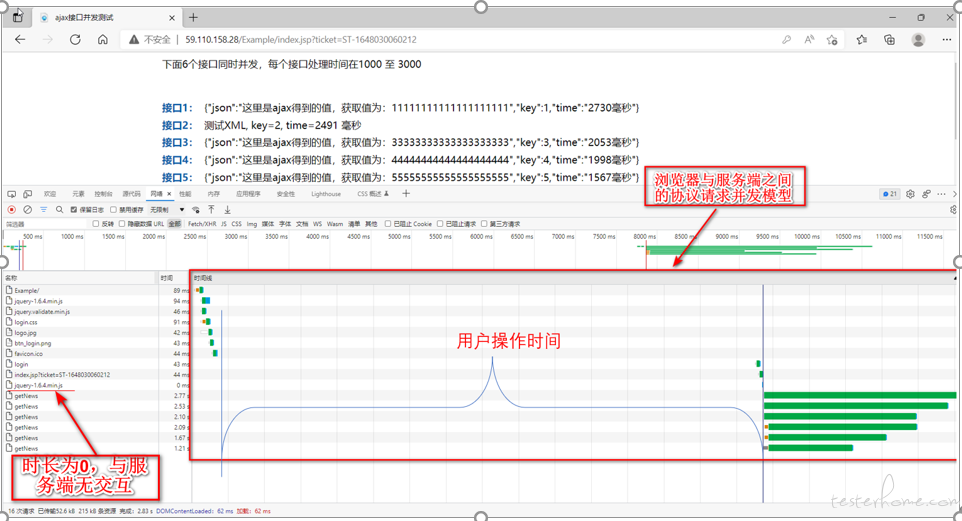
Task: Switch to the 控制台 tab
Action: 103,194
